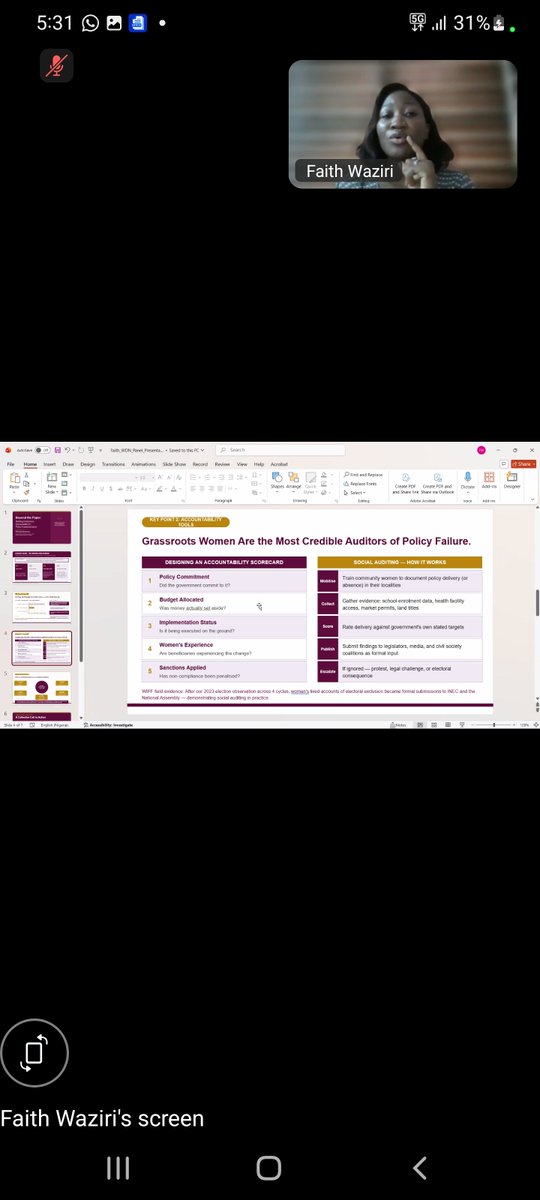The image size is (540, 1200).
Task: Click the Notes button in status bar
Action: click(400, 724)
